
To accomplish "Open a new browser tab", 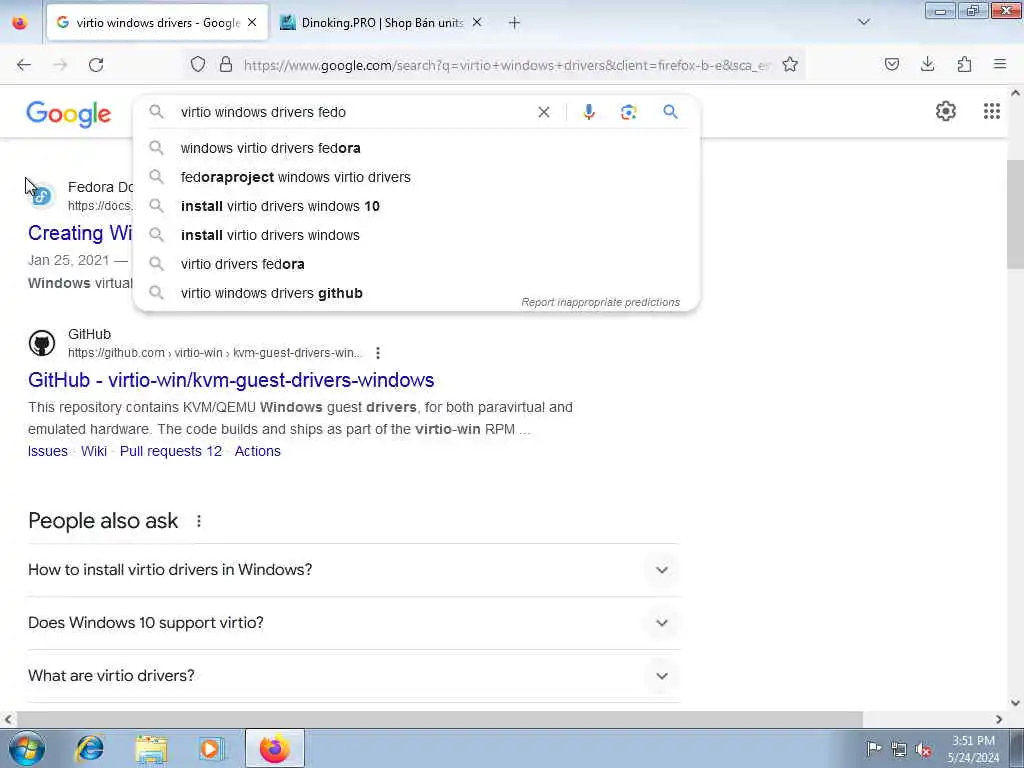I will [514, 23].
